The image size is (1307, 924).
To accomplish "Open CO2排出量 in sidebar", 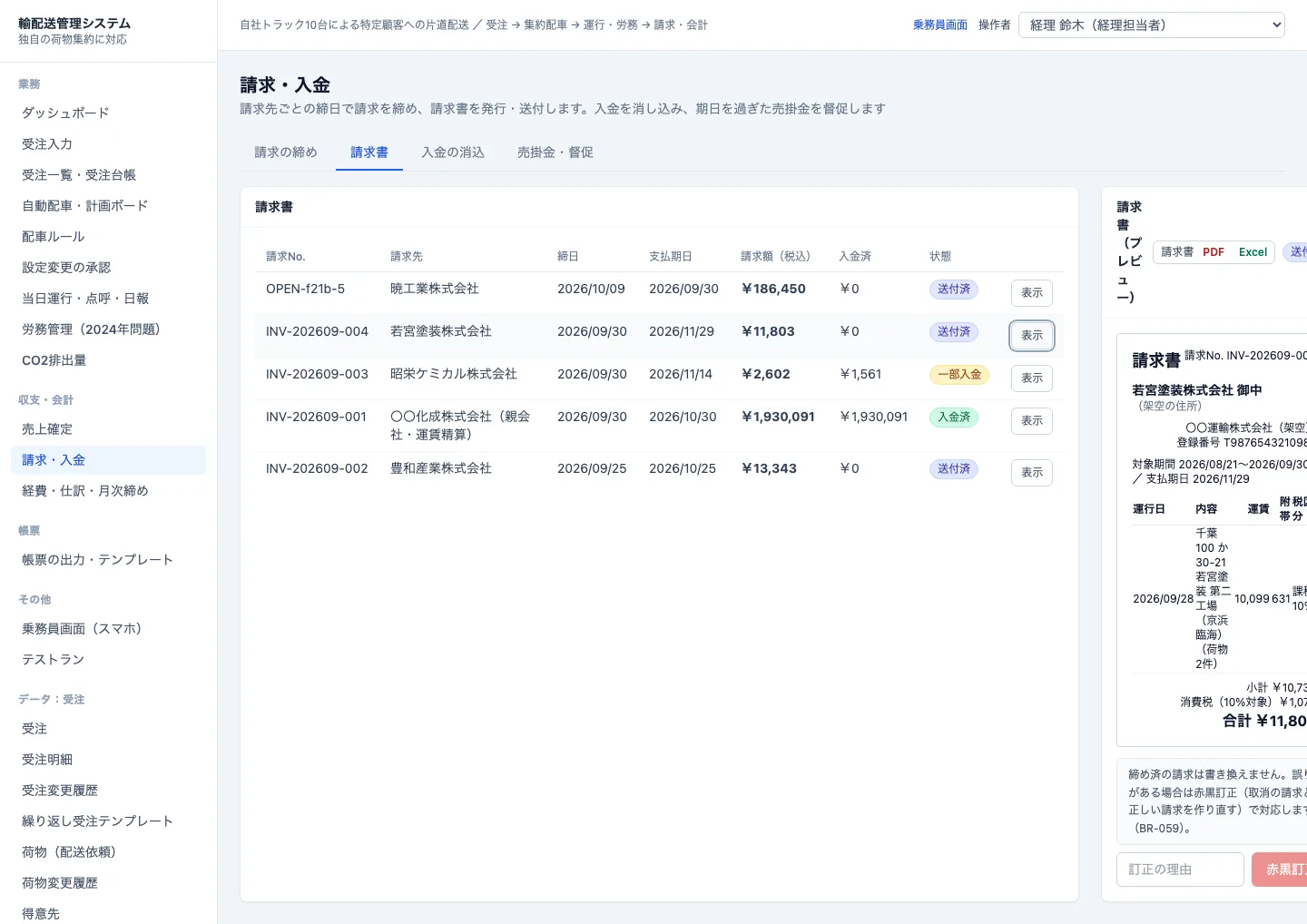I will click(x=109, y=359).
